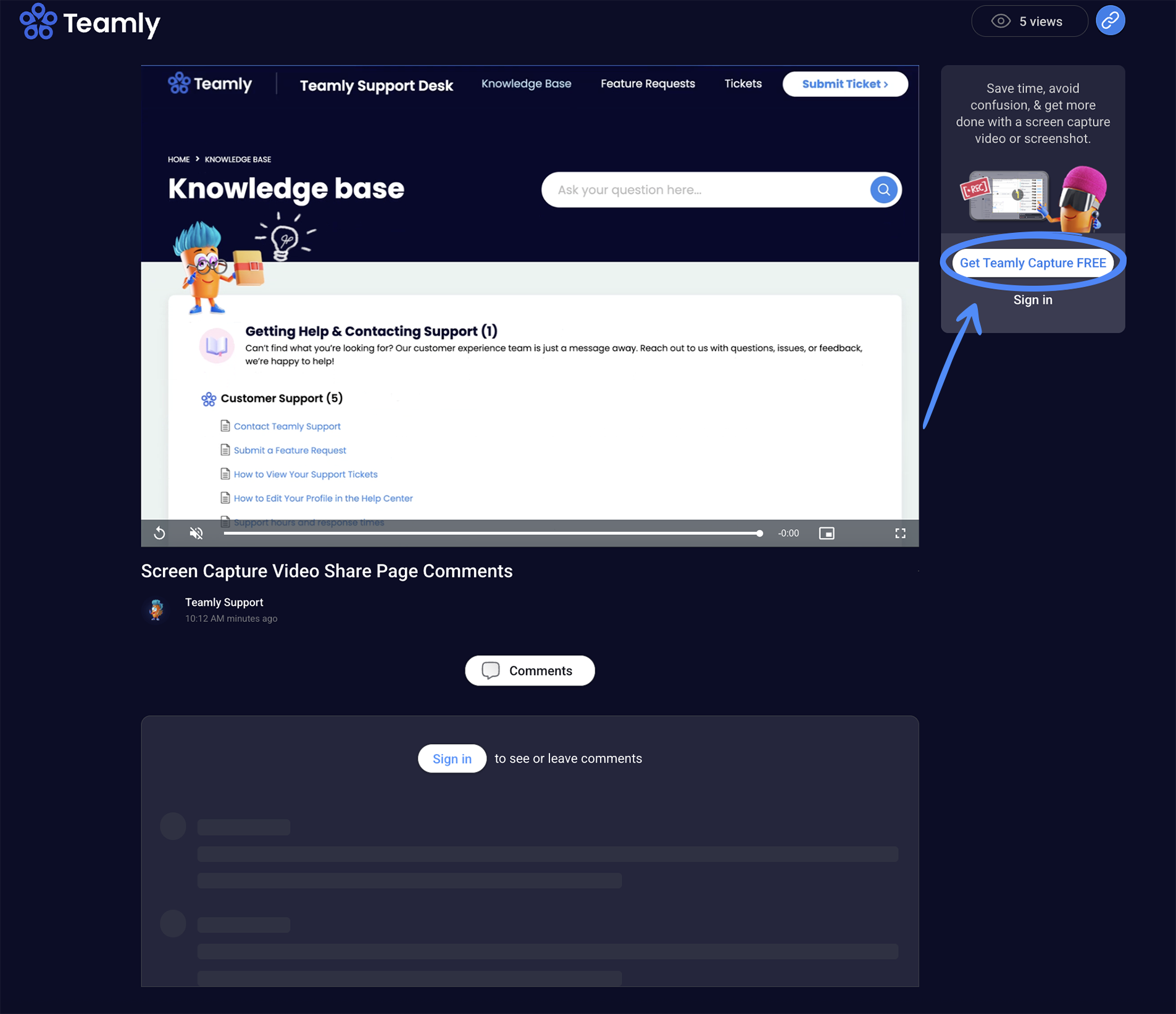Click HOME breadcrumb link

pos(179,159)
